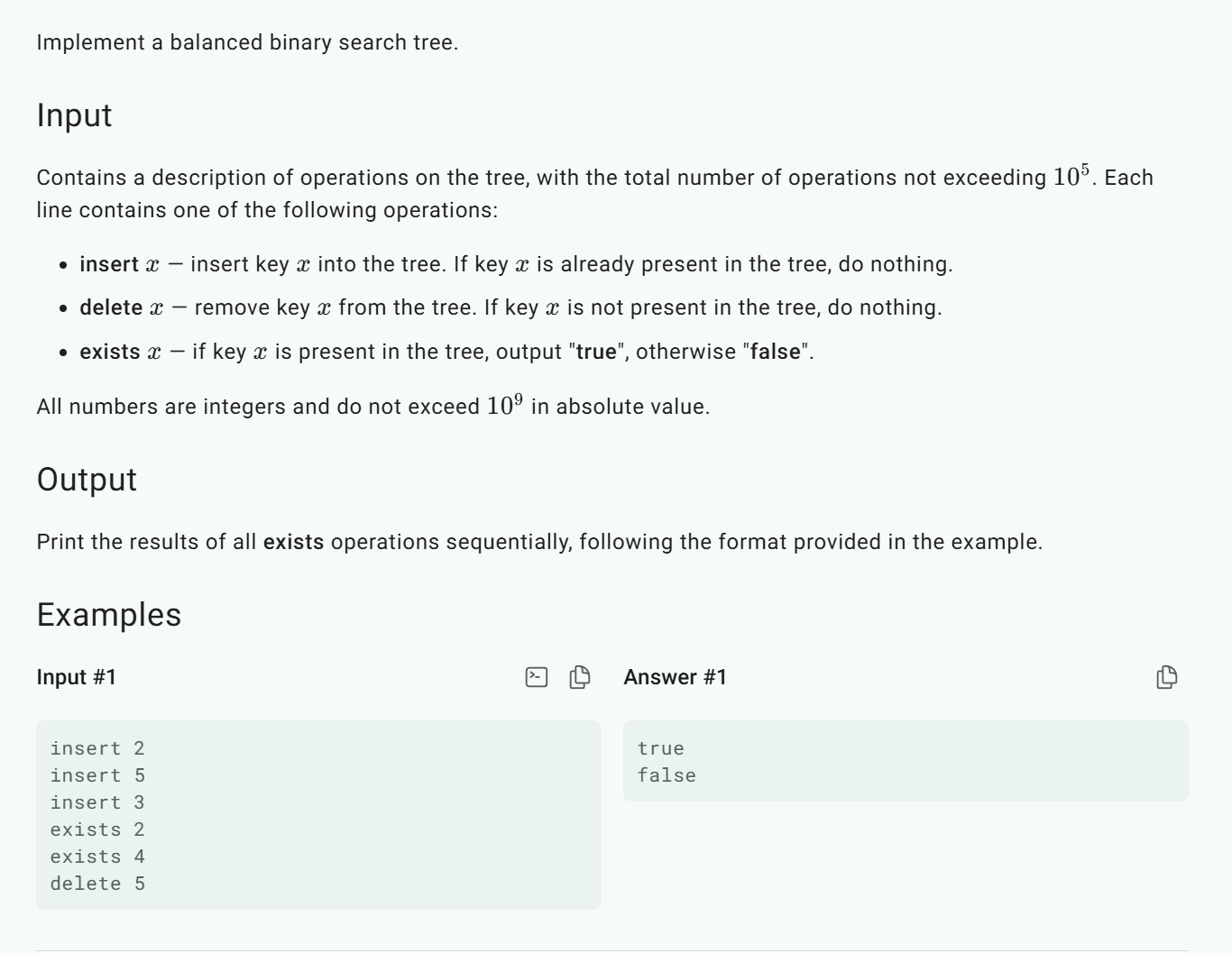This screenshot has width=1232, height=953.
Task: Click the 'delete 5' line in sample input
Action: 97,884
